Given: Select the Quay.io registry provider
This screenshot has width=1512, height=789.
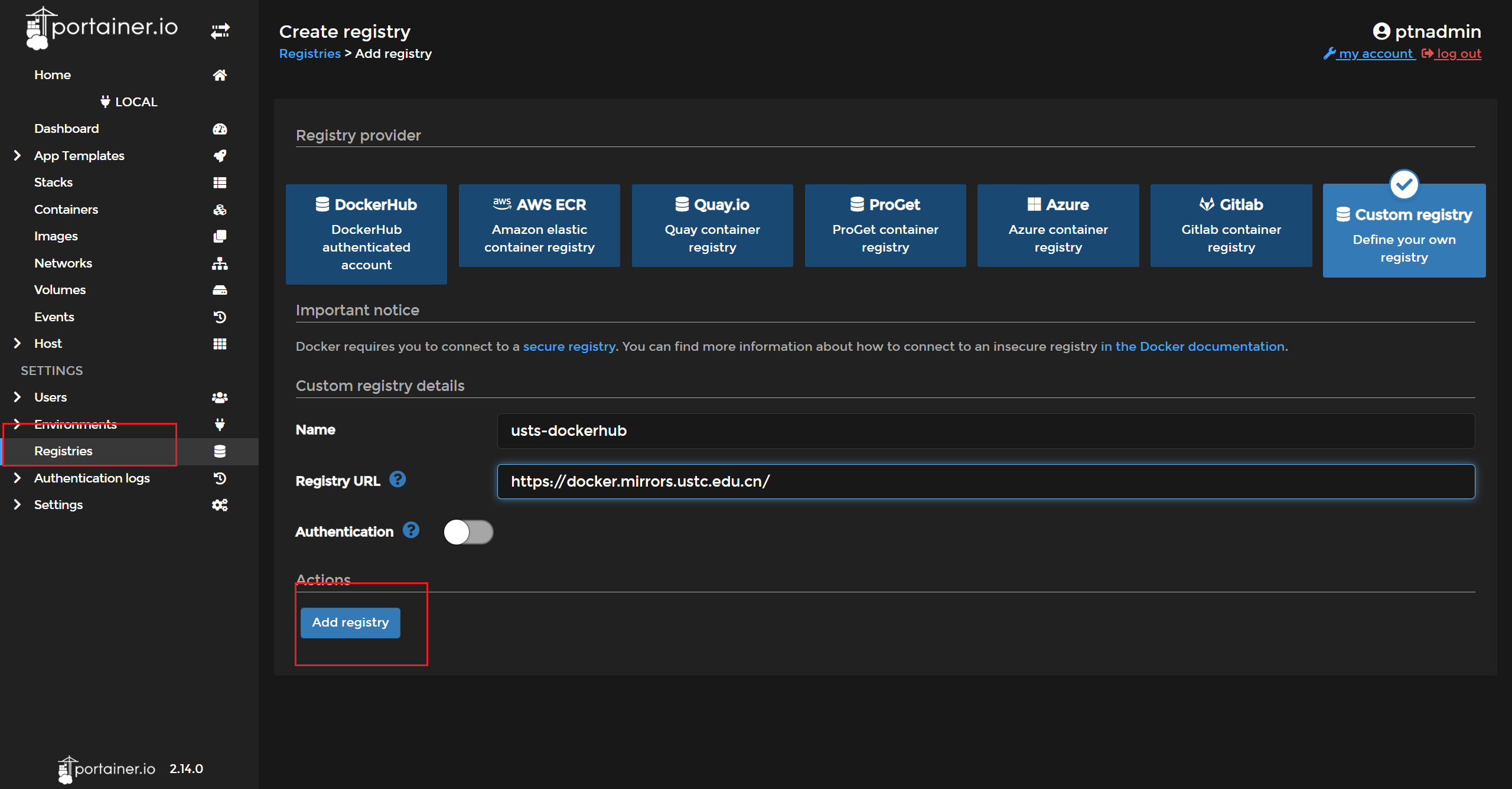Looking at the screenshot, I should pyautogui.click(x=712, y=226).
